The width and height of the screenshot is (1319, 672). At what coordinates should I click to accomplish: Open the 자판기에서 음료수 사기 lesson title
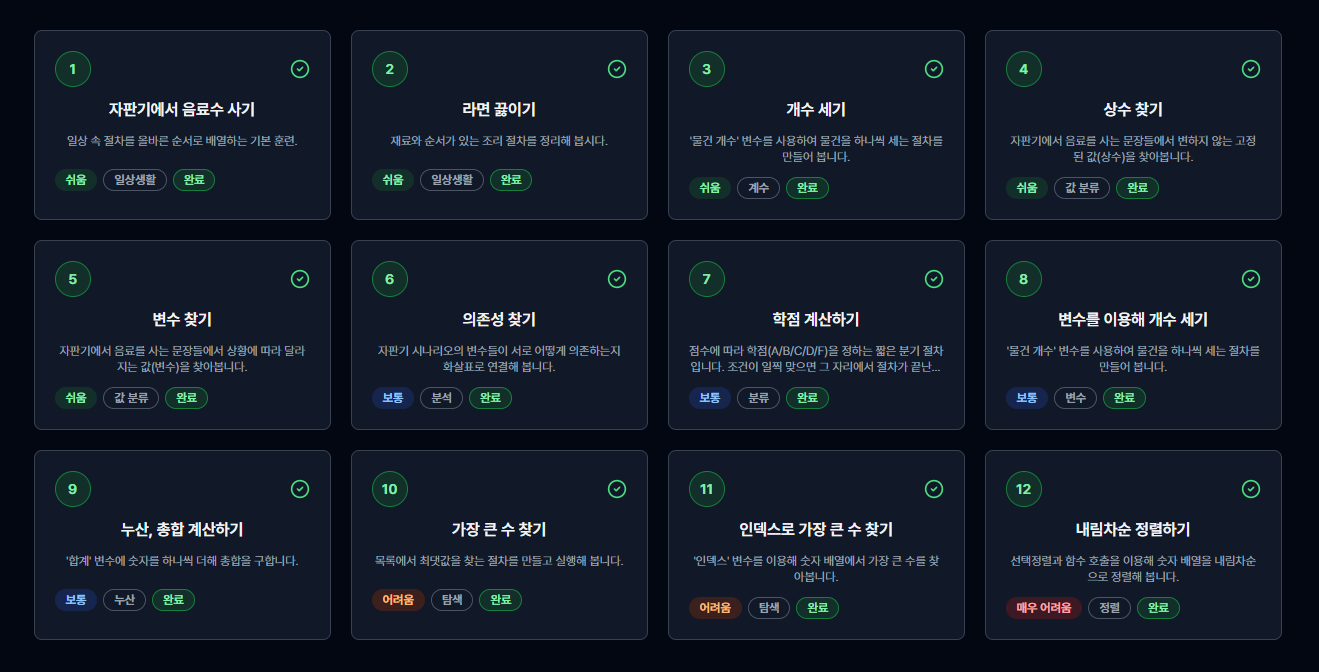coord(182,109)
